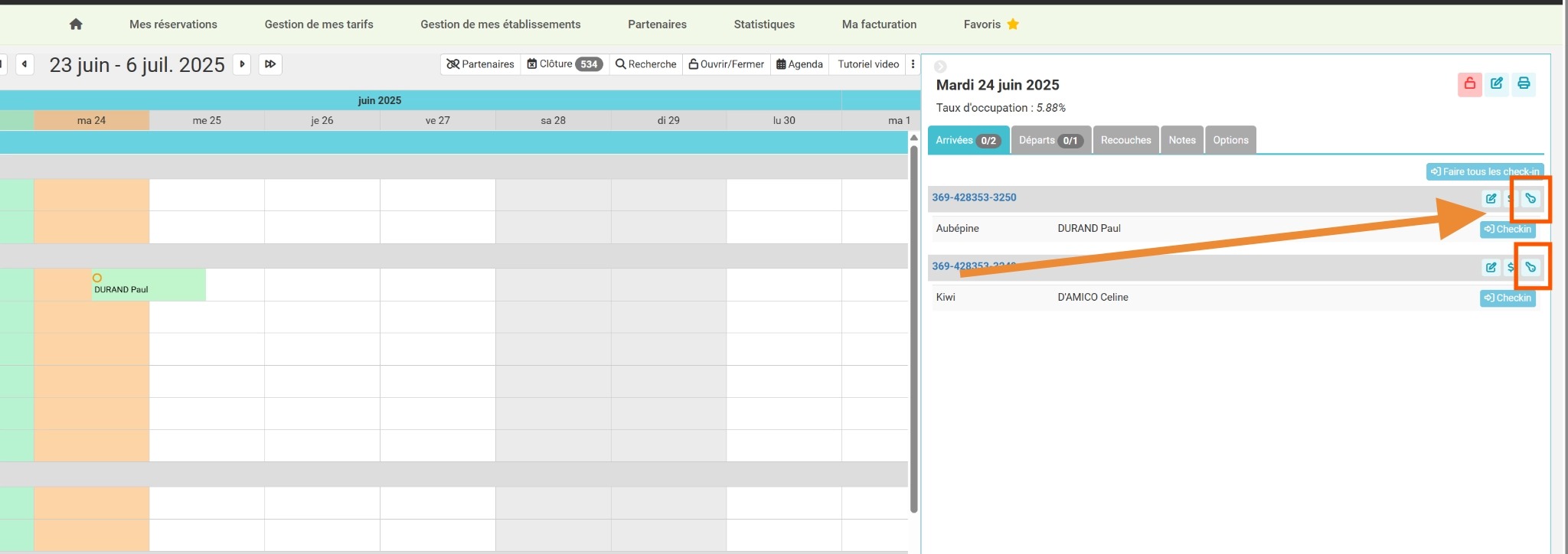Click the Taux d'occupation 5.88% text
The width and height of the screenshot is (1568, 554).
(1001, 108)
